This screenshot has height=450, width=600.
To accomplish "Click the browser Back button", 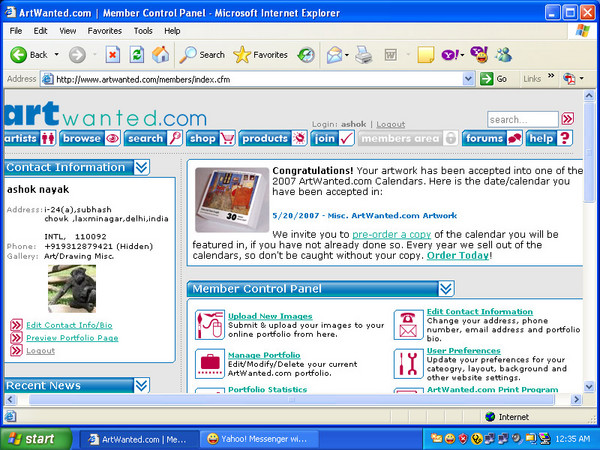I will (x=28, y=55).
